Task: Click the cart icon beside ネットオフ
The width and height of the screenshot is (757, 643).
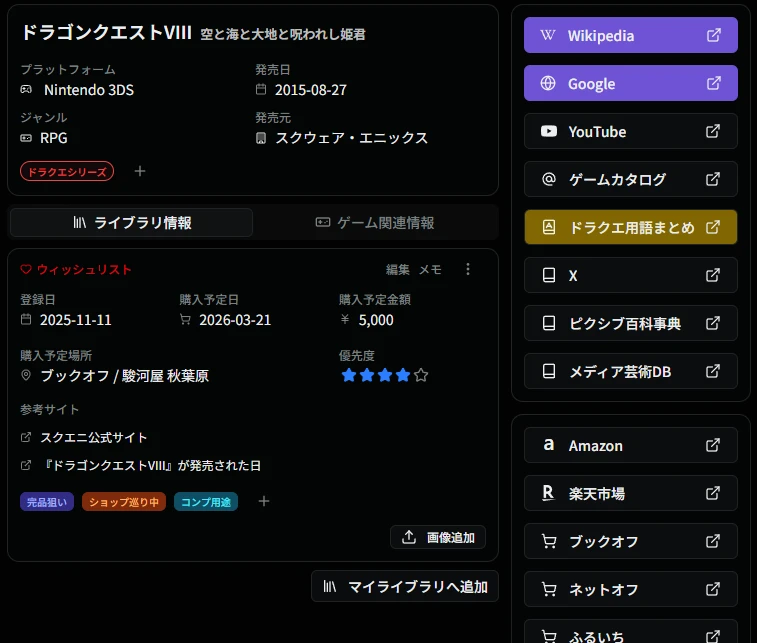Action: click(549, 589)
